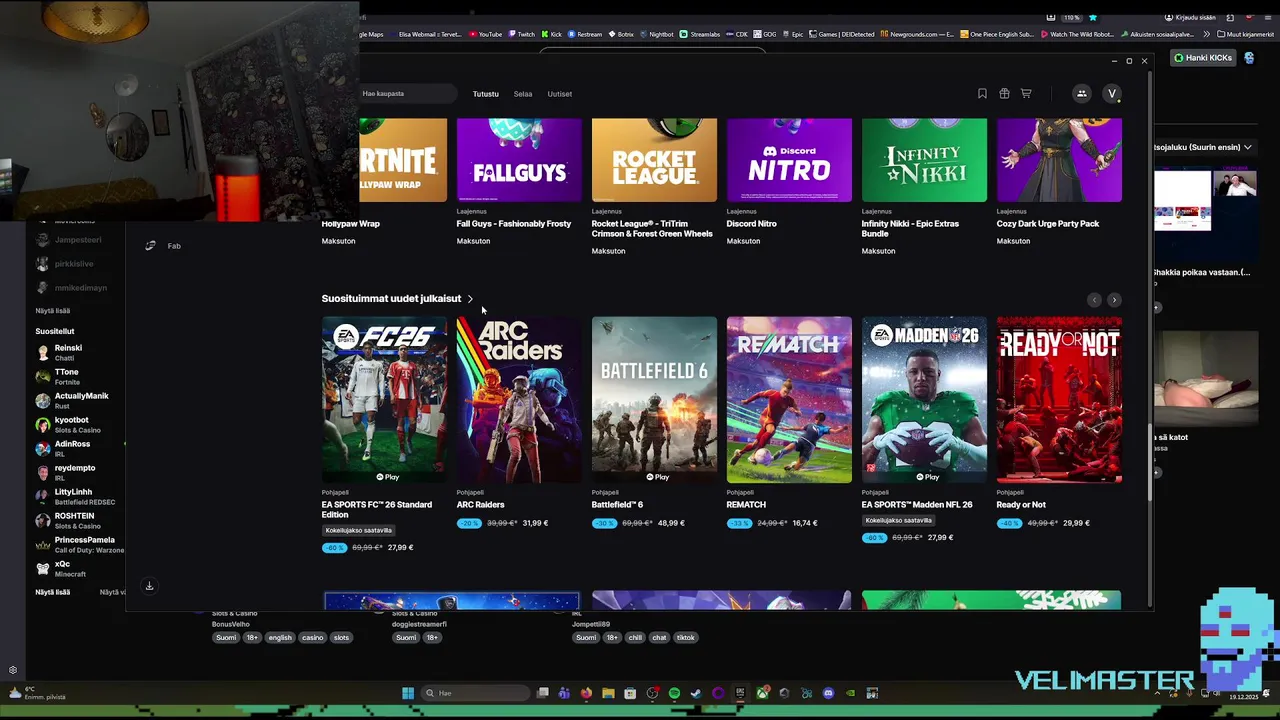Open the Muut kirjanmerkit folder
Screen dimensions: 1280x720
click(x=1246, y=34)
